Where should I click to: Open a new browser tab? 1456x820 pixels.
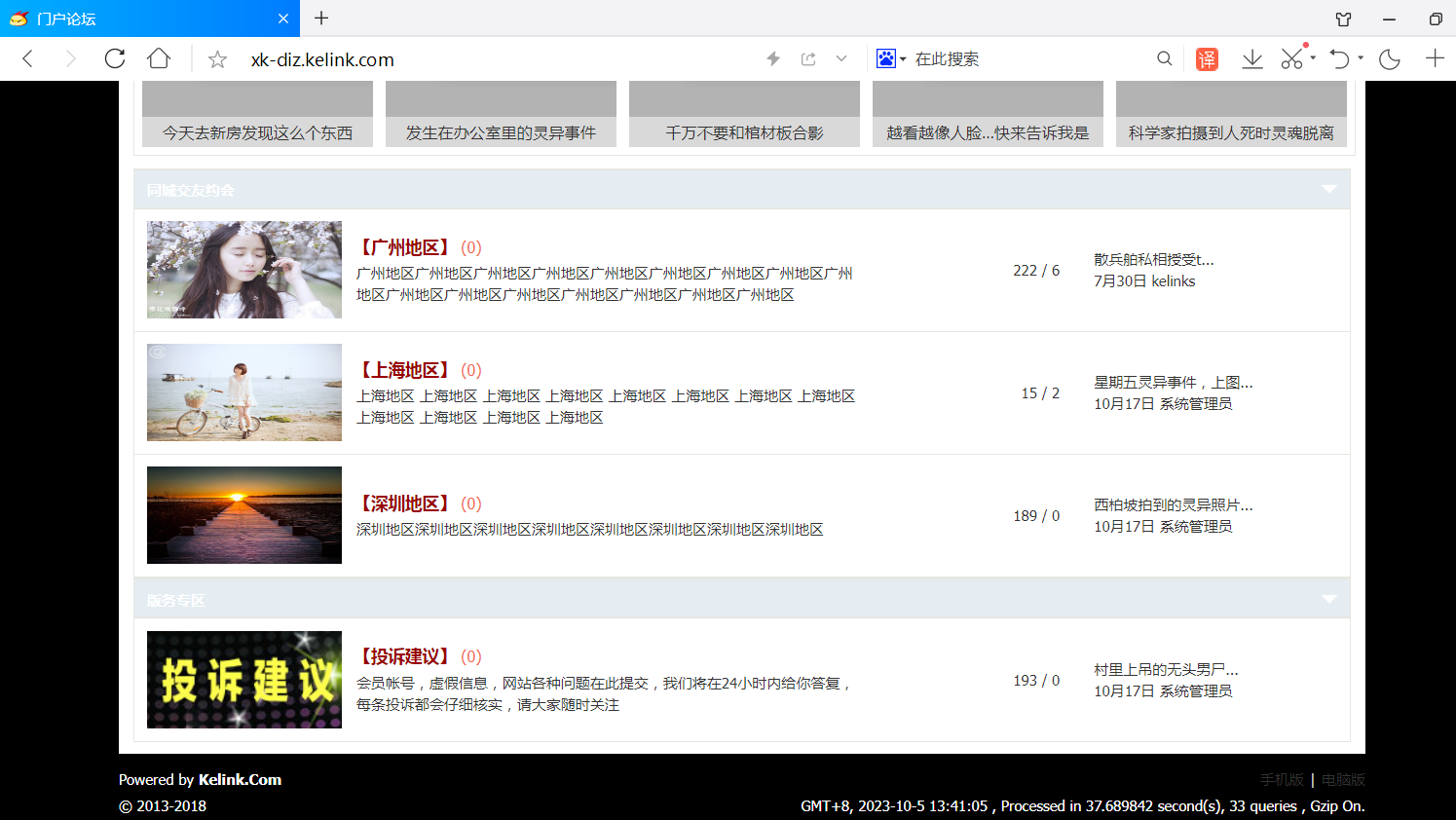(321, 19)
